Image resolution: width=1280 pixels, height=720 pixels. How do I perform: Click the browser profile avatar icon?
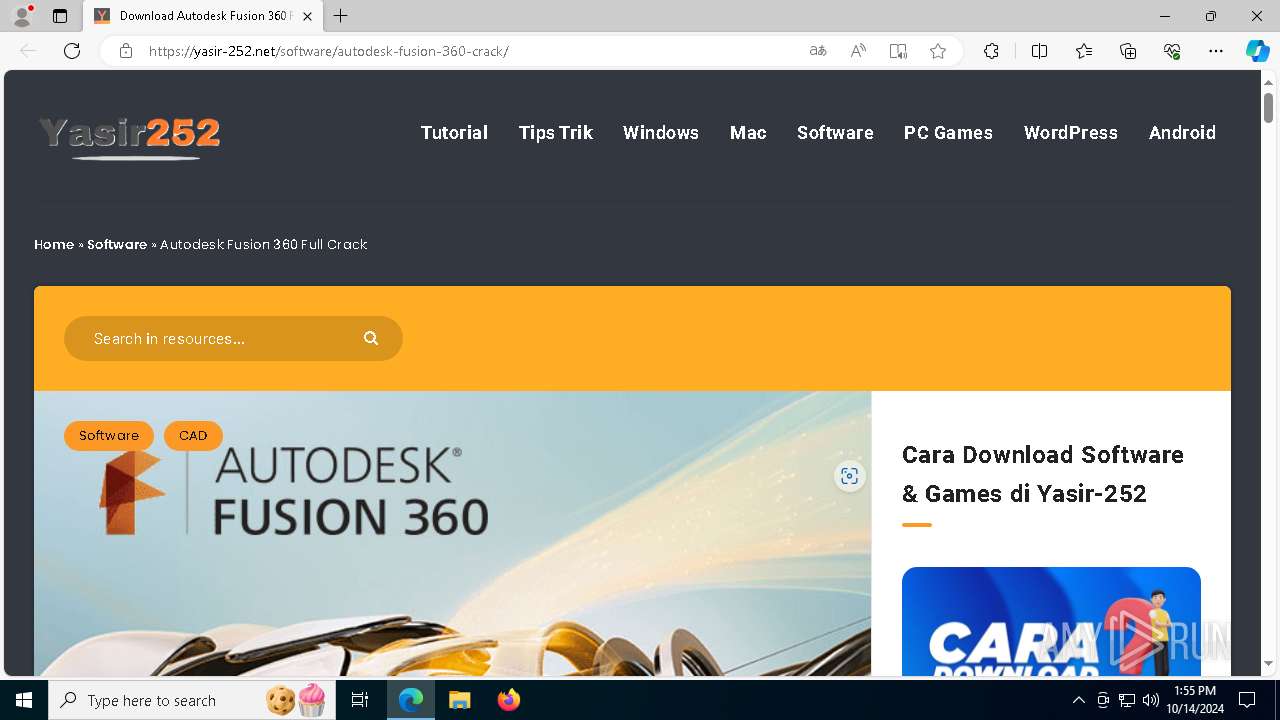[x=22, y=16]
